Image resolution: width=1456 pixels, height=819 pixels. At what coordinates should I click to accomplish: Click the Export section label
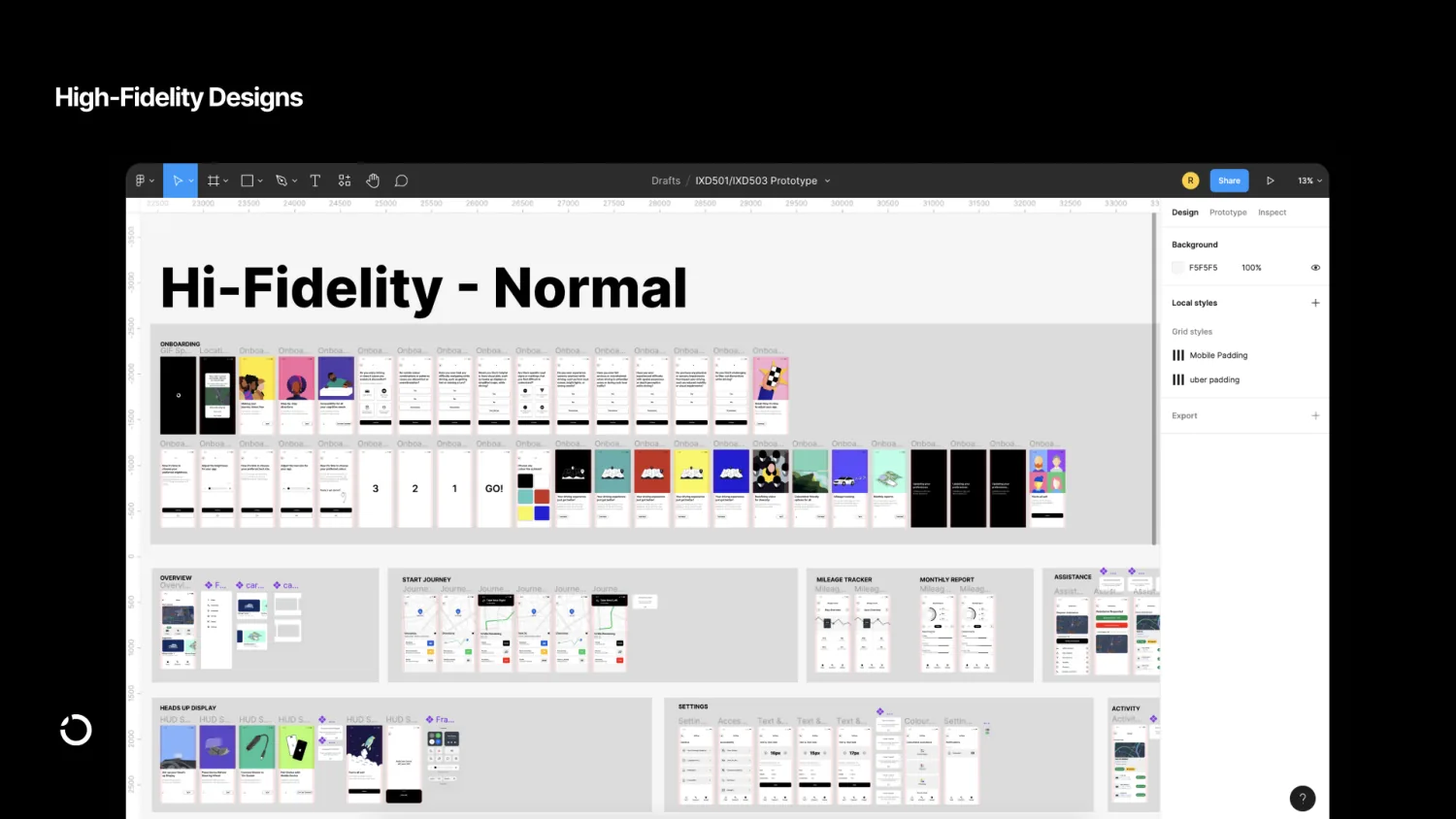[1184, 415]
